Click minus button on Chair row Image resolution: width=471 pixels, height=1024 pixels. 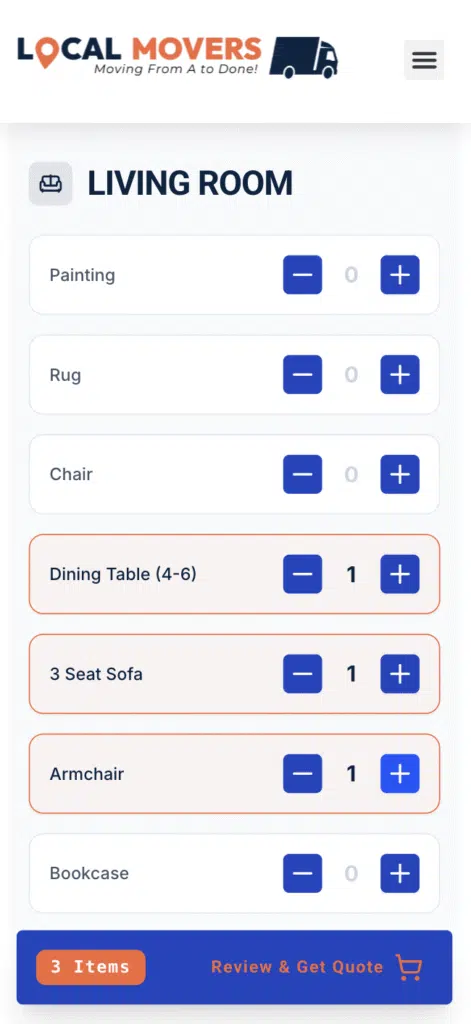(x=302, y=474)
